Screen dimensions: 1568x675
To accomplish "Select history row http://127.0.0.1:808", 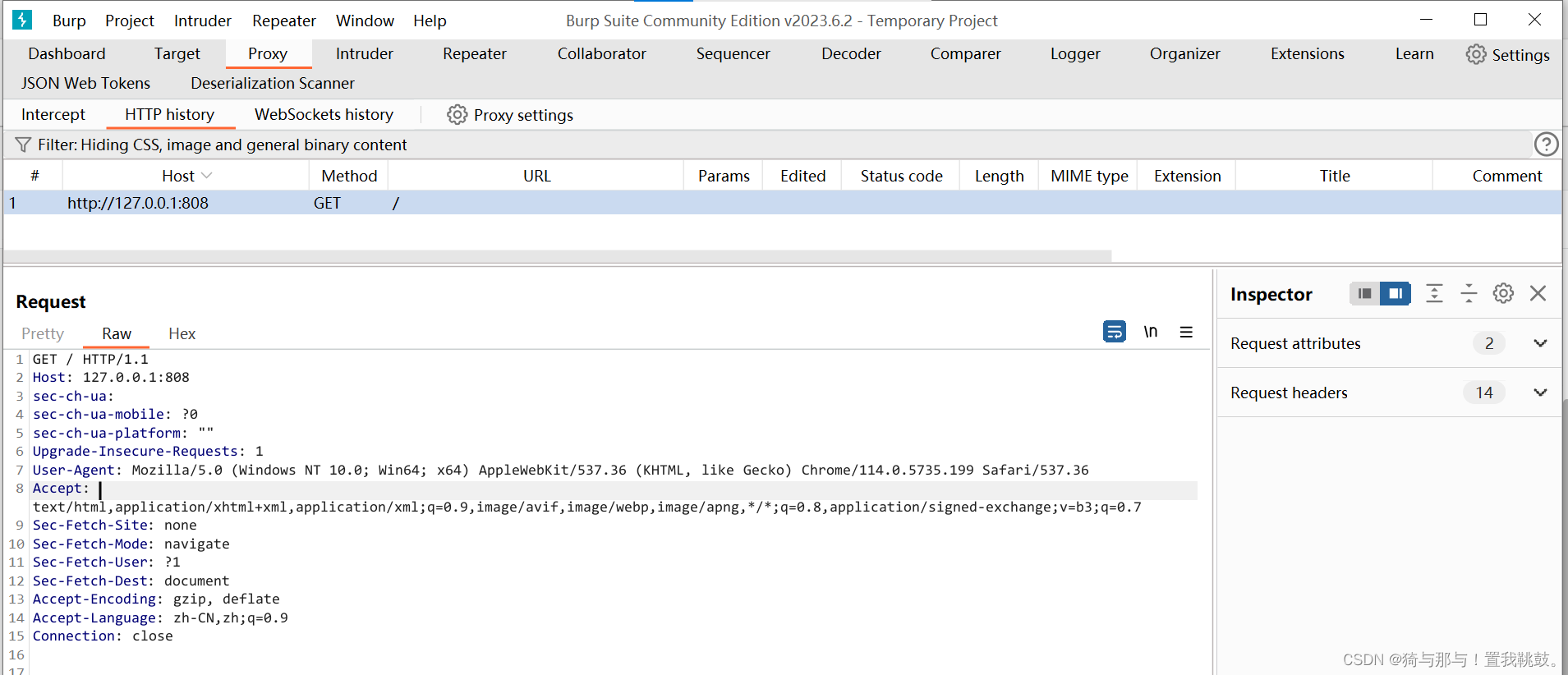I will [x=783, y=203].
